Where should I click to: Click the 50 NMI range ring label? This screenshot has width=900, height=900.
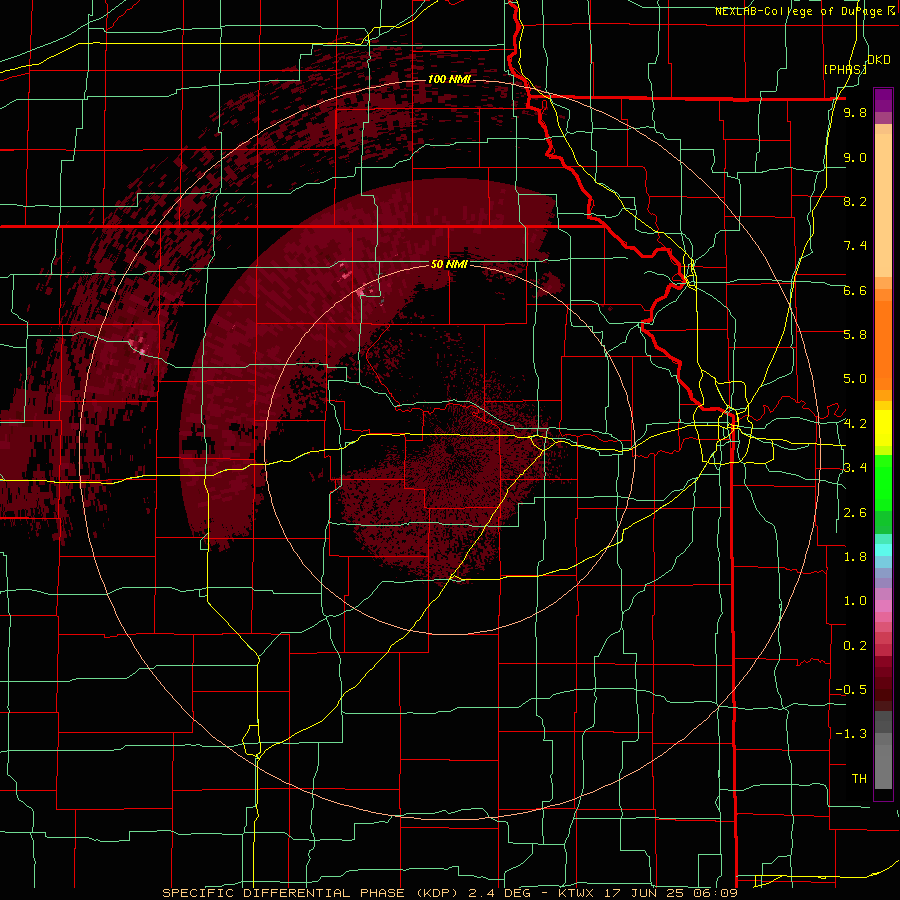tap(449, 264)
